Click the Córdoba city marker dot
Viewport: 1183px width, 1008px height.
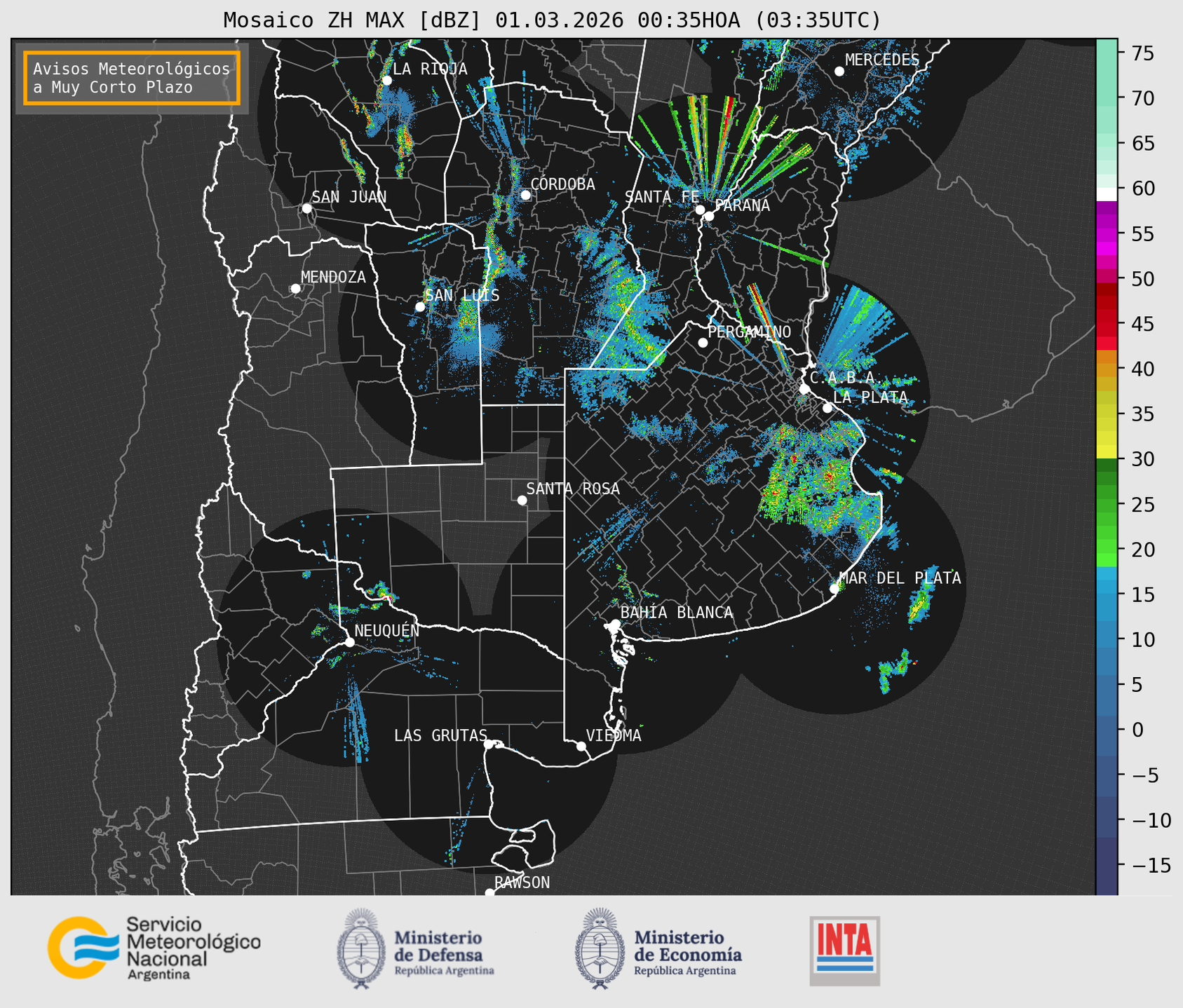(525, 195)
